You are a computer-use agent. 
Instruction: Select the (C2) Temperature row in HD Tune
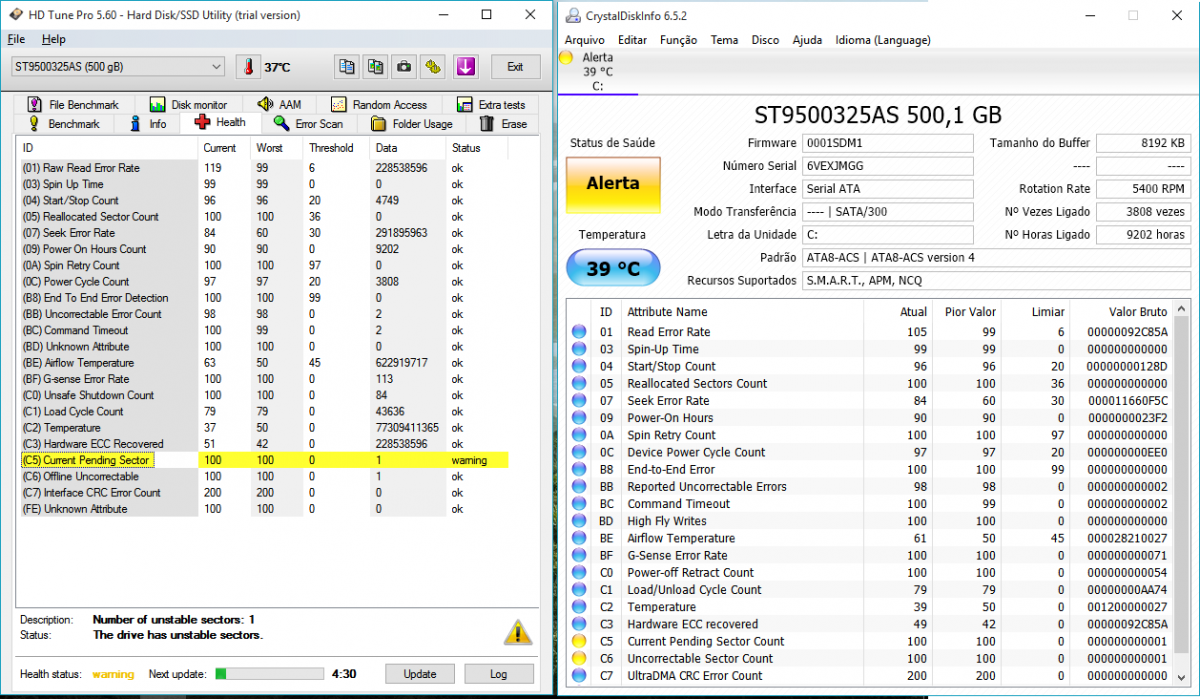[x=264, y=427]
